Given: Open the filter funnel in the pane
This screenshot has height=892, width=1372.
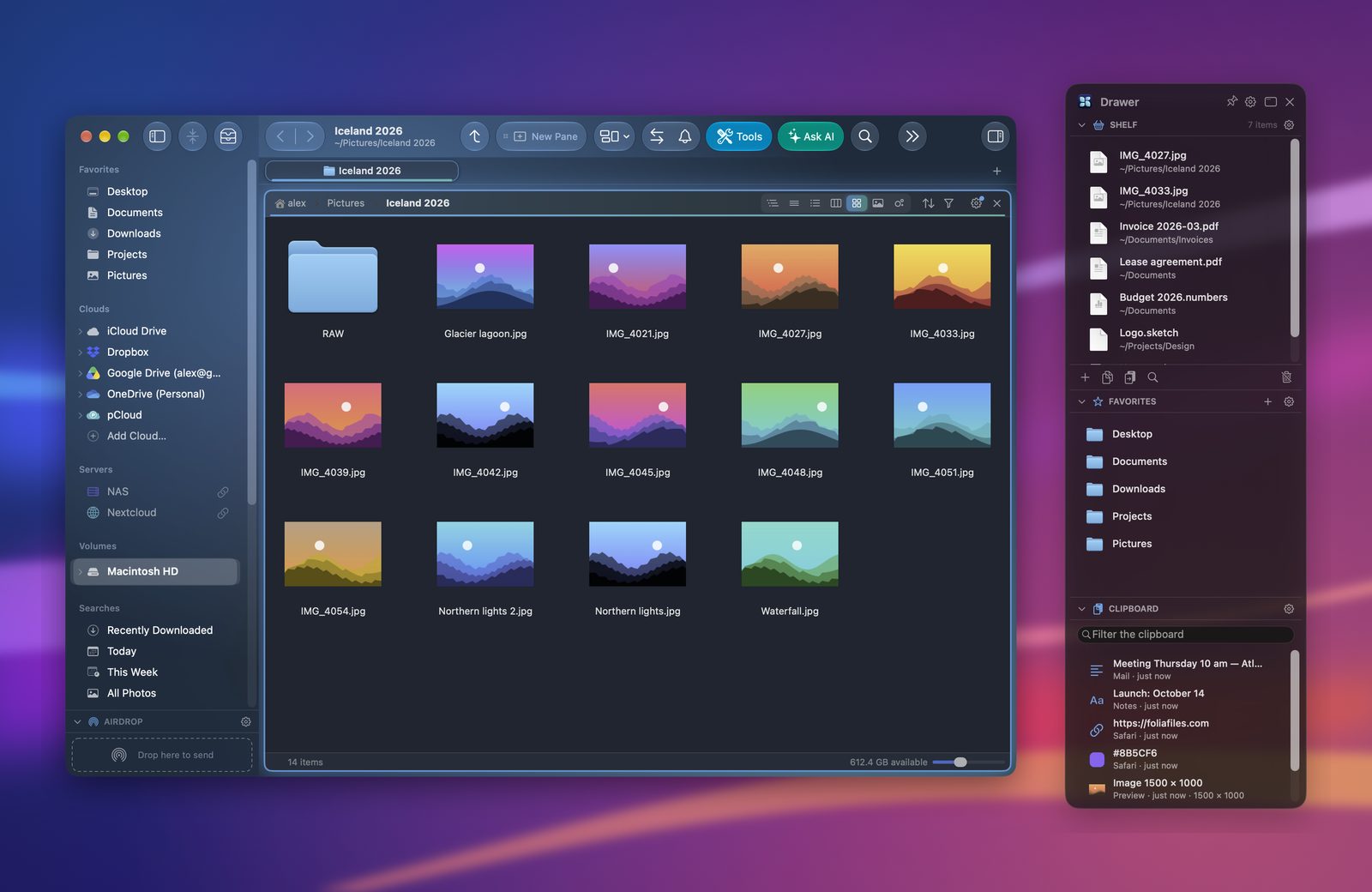Looking at the screenshot, I should (x=948, y=203).
